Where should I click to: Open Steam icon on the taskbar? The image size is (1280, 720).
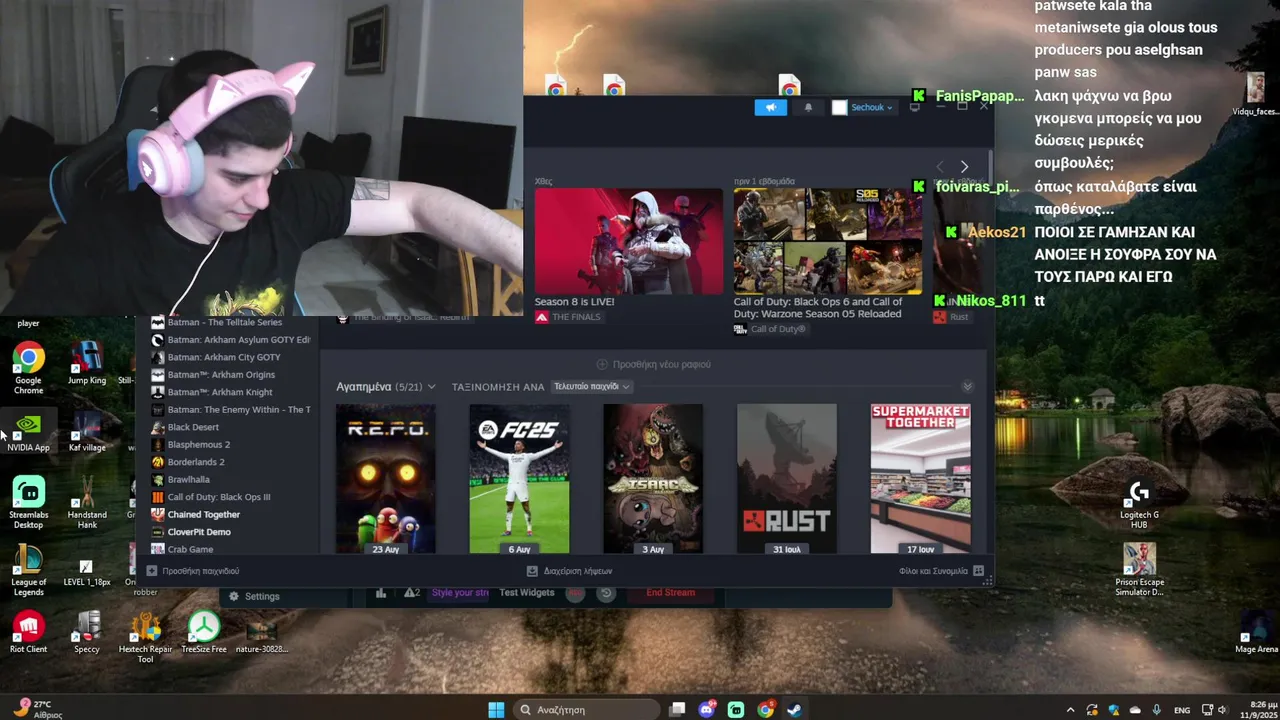tap(794, 710)
